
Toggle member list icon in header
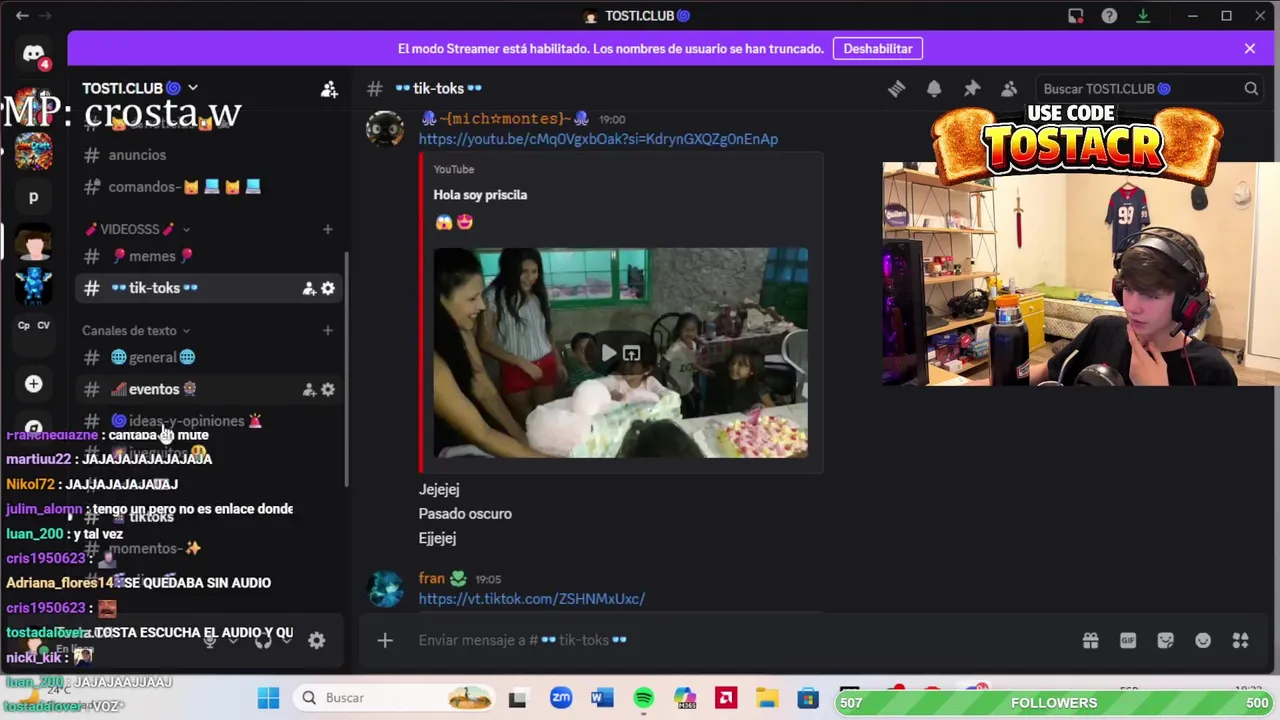(x=1009, y=89)
